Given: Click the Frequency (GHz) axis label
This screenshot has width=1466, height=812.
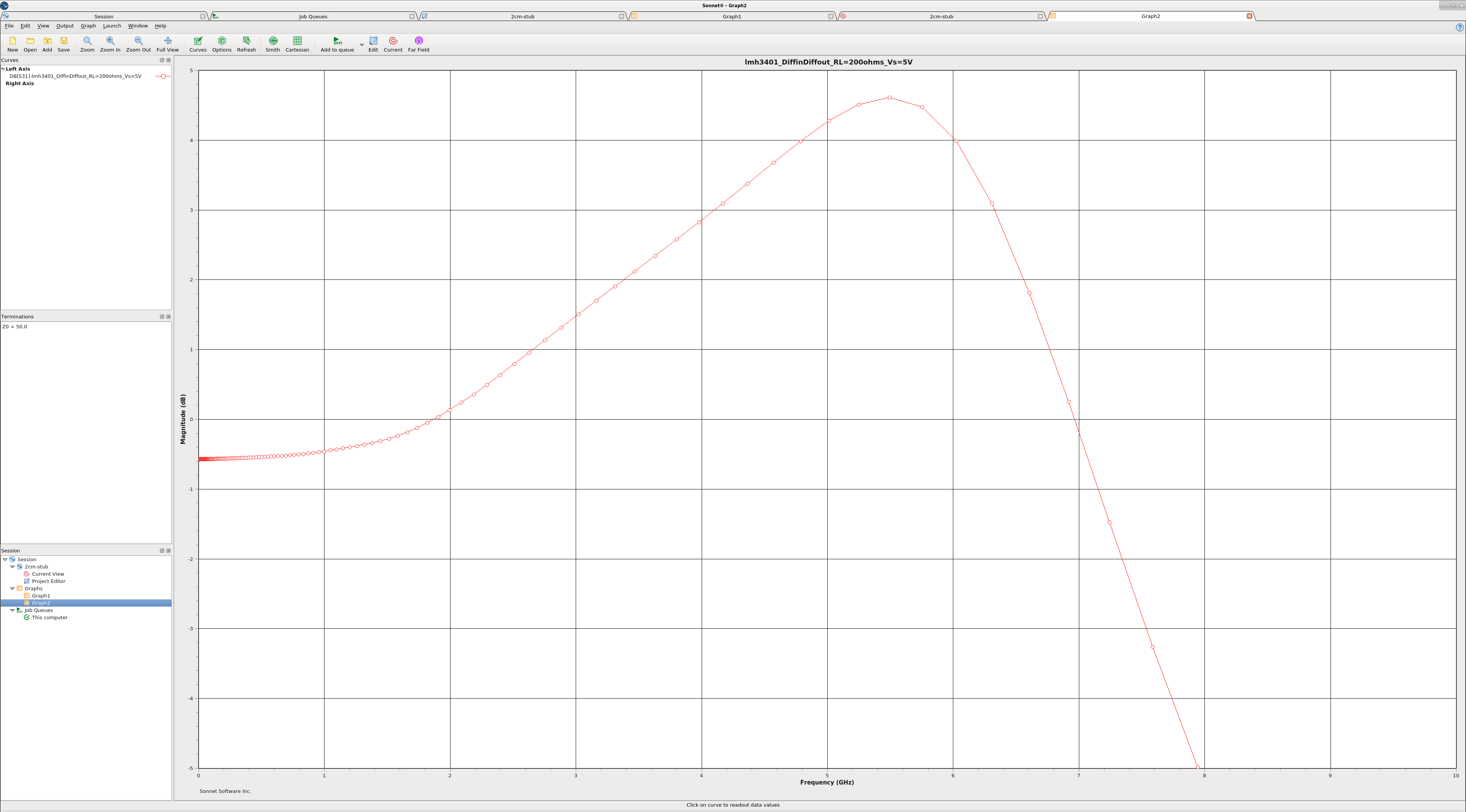Looking at the screenshot, I should pyautogui.click(x=827, y=782).
